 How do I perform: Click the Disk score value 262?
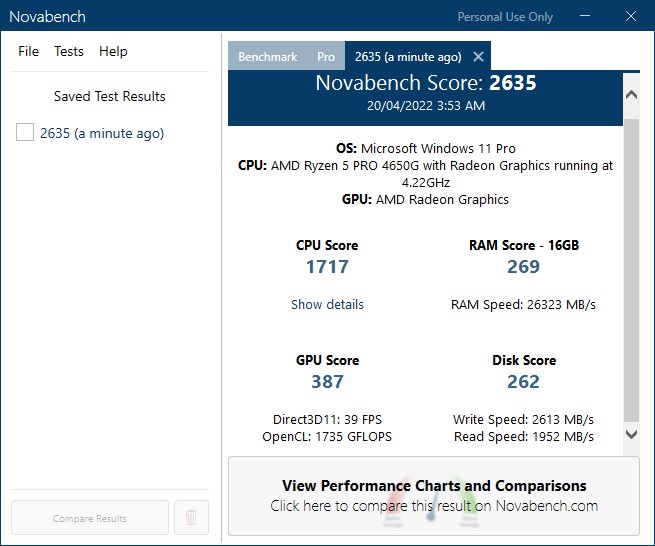click(523, 381)
